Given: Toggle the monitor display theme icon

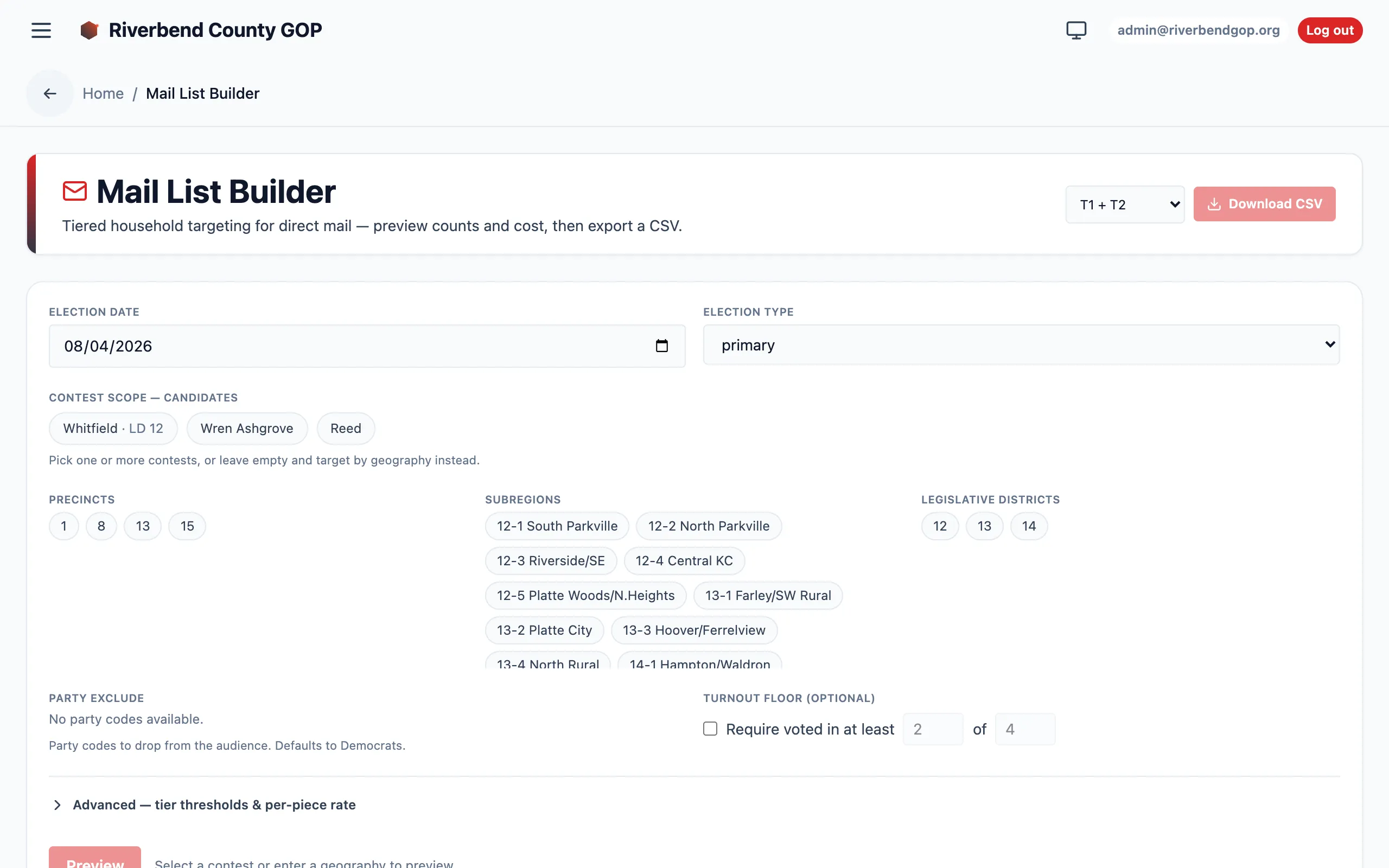Looking at the screenshot, I should coord(1076,30).
